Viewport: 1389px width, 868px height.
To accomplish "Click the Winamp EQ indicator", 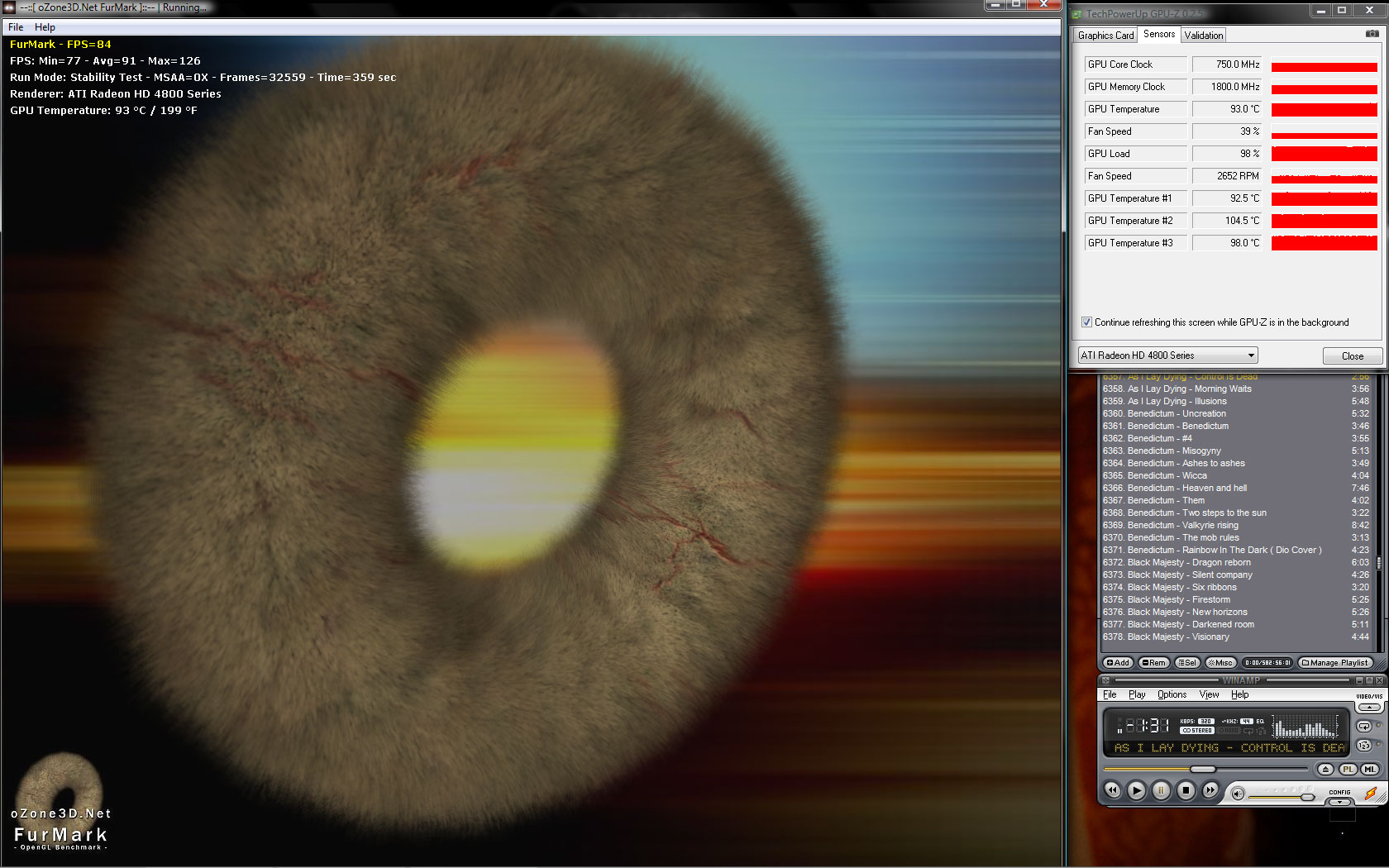I will click(1260, 721).
